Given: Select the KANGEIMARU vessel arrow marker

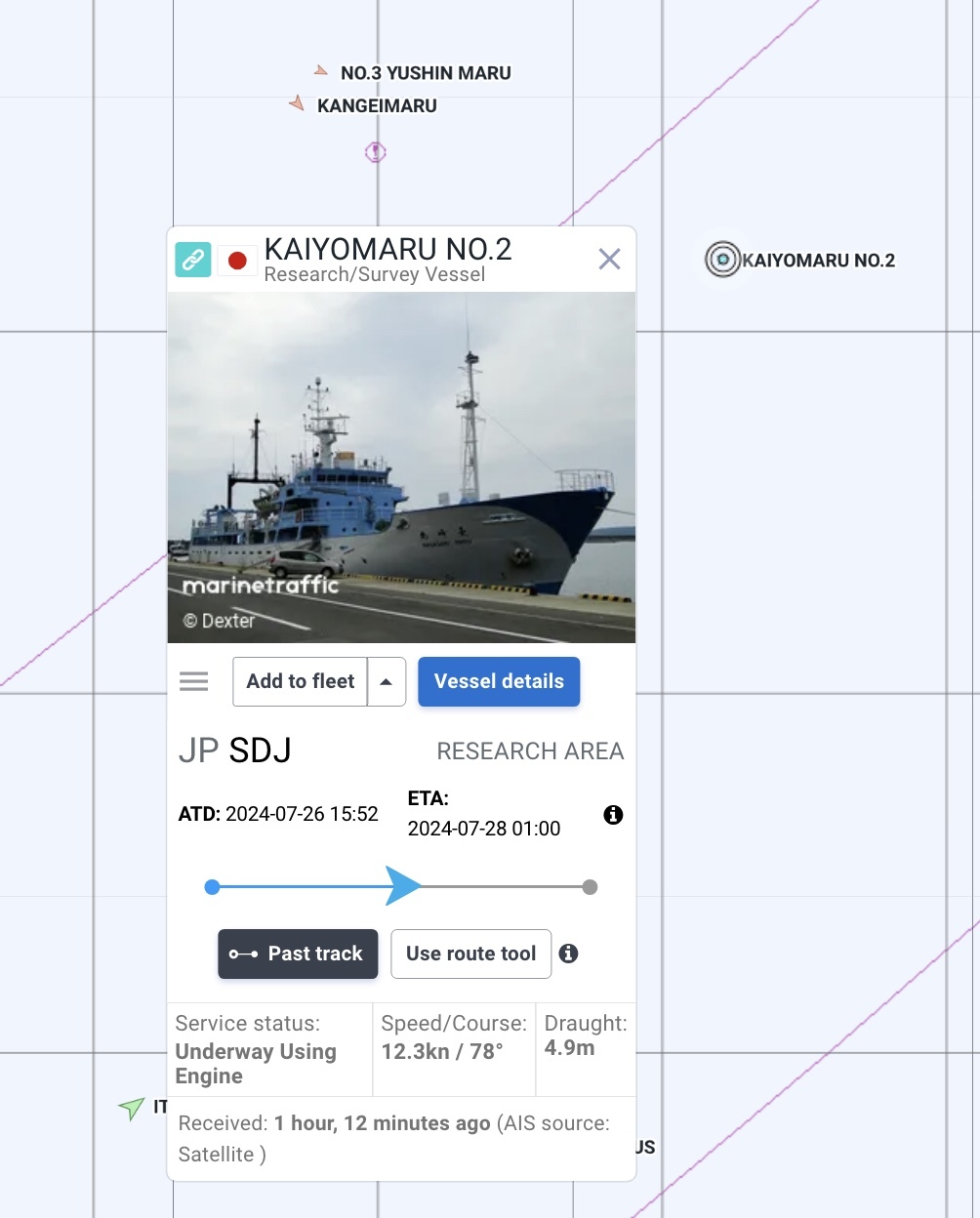Looking at the screenshot, I should pos(297,102).
